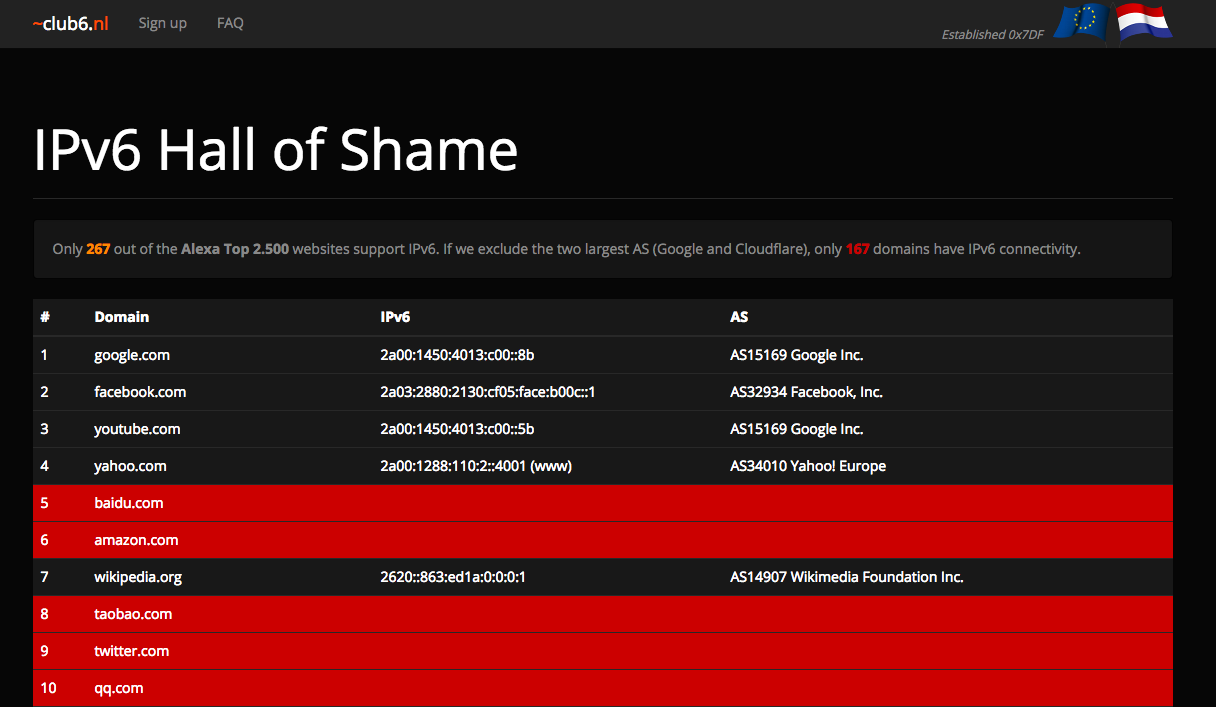Select the yahoo.com domain cell
Image resolution: width=1216 pixels, height=707 pixels.
click(x=130, y=466)
